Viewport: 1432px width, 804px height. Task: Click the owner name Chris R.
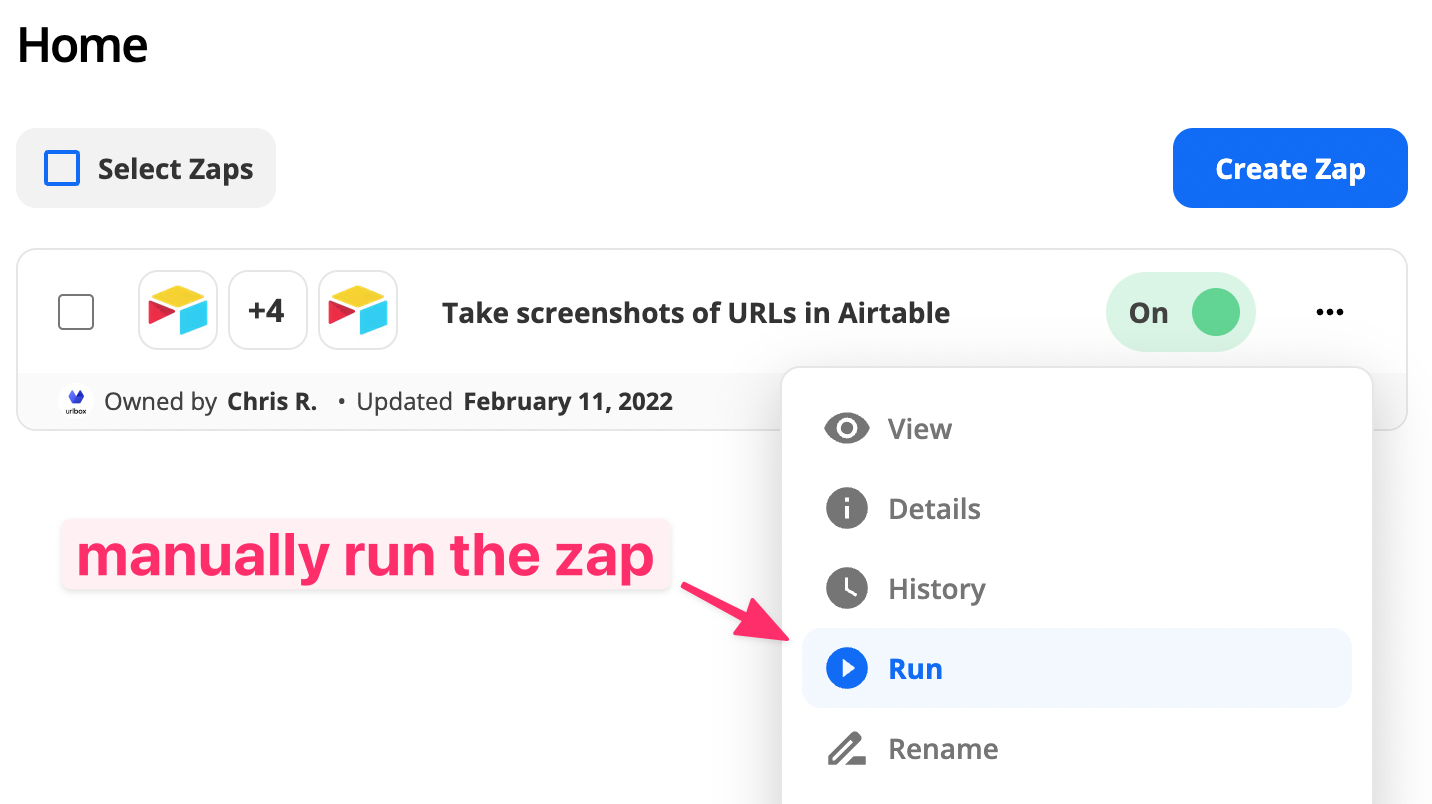[x=272, y=402]
